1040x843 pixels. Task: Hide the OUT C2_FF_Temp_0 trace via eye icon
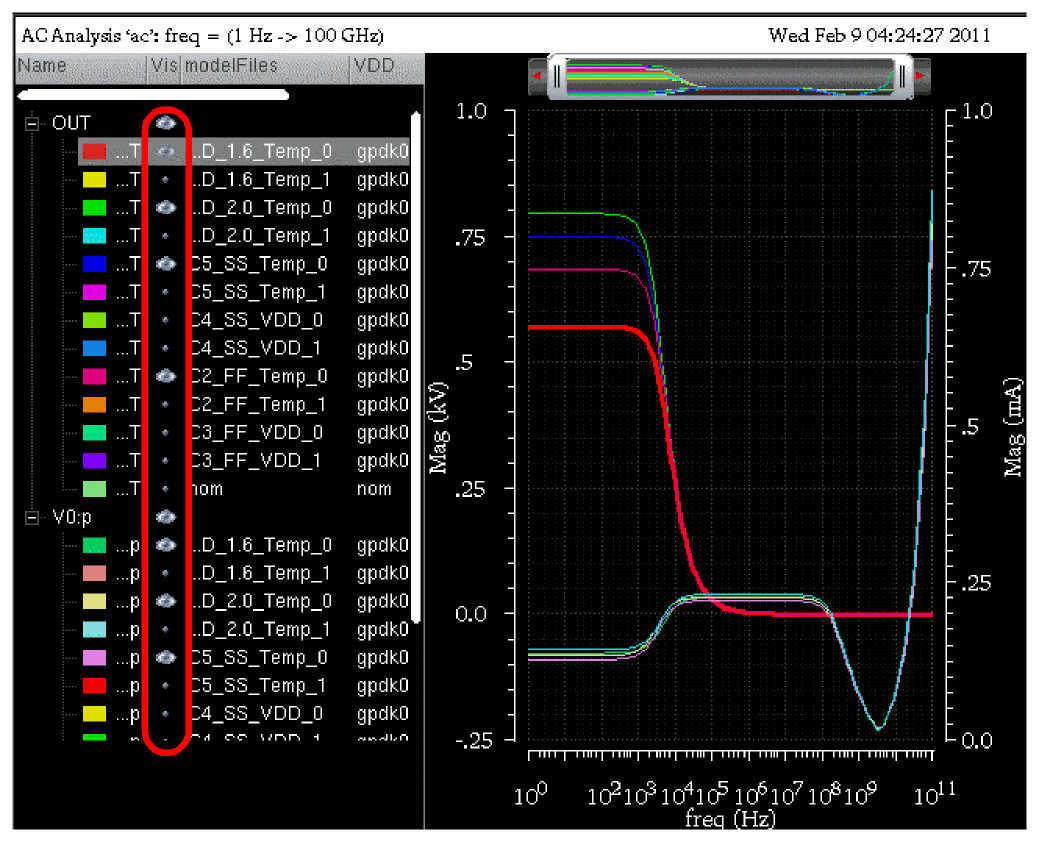(x=166, y=376)
